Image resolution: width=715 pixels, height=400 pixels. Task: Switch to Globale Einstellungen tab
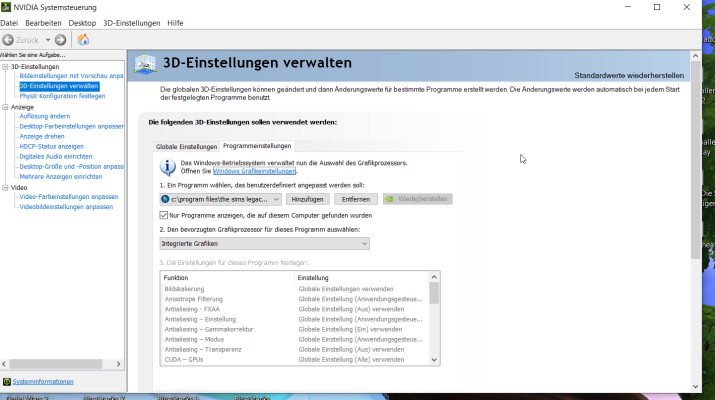click(x=187, y=146)
